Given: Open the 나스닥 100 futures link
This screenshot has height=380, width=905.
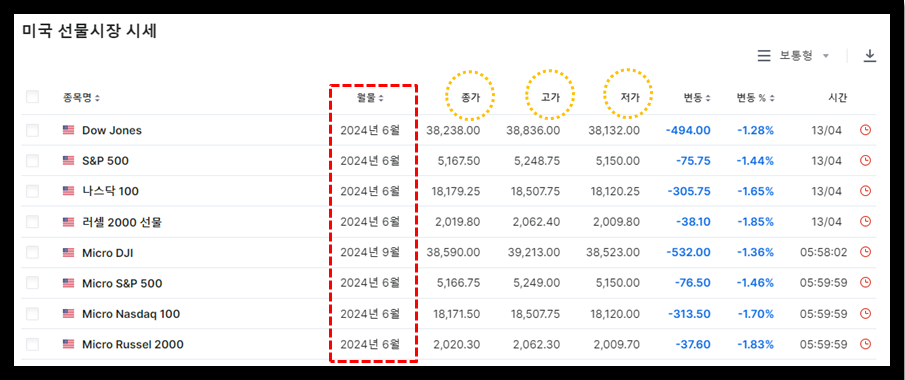Looking at the screenshot, I should tap(110, 191).
